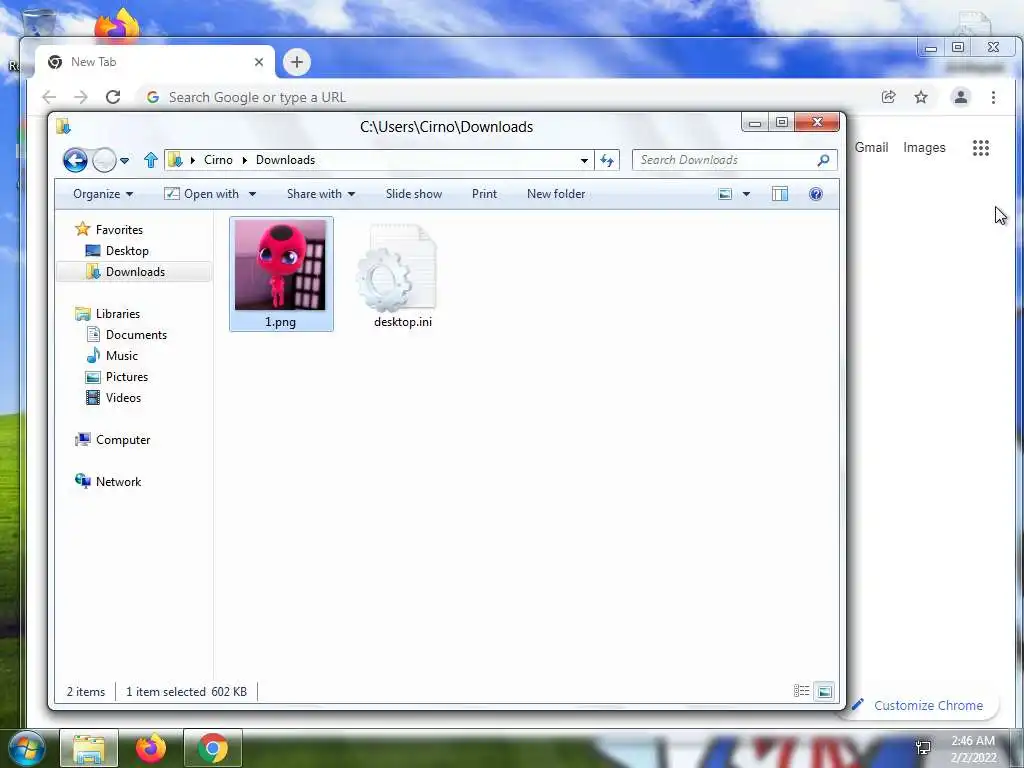The height and width of the screenshot is (768, 1024).
Task: Open Firefox from the taskbar
Action: (151, 748)
